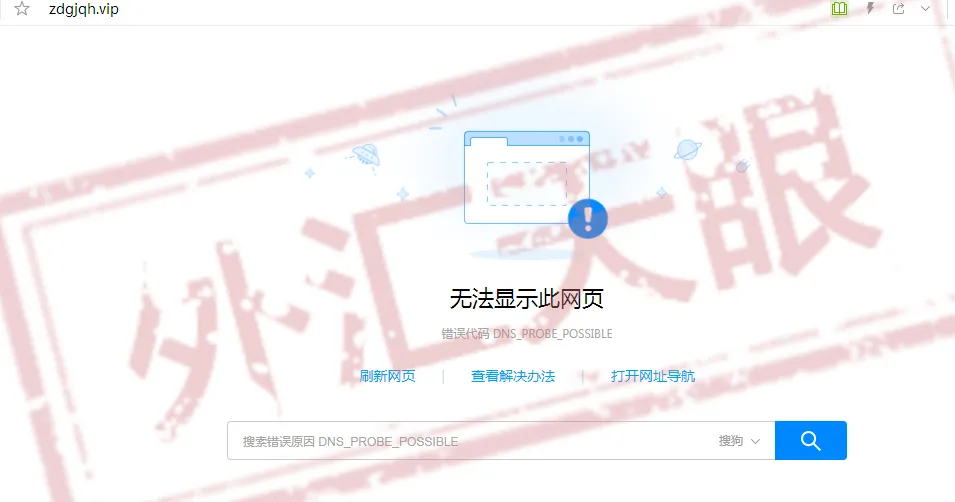
Task: Toggle the lightning speed mode icon
Action: [x=870, y=9]
